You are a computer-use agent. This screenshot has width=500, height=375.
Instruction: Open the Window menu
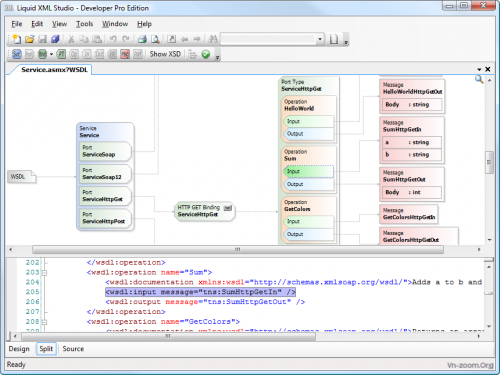tap(115, 24)
